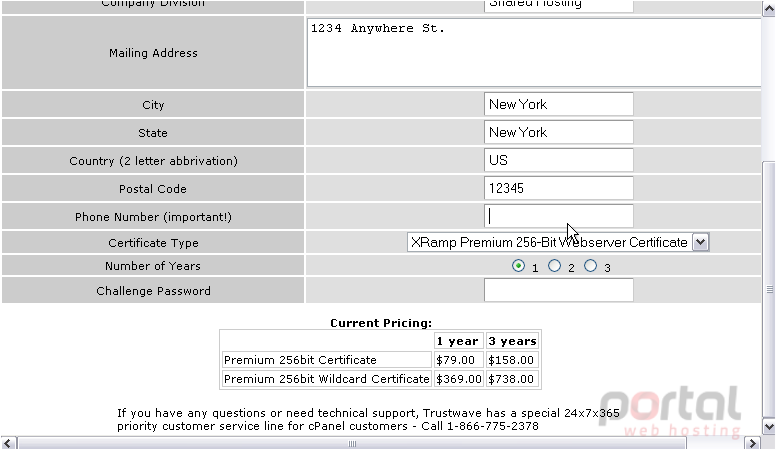Click the horizontal scrollbar thumb
The width and height of the screenshot is (776, 450).
coord(352,443)
